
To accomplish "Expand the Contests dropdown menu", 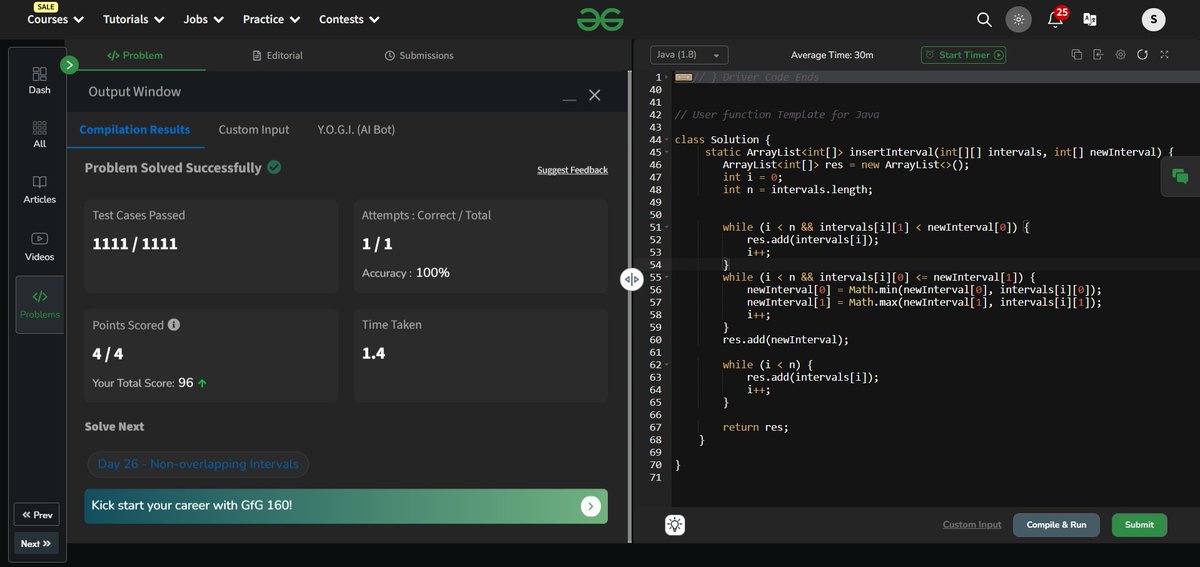I will 349,19.
